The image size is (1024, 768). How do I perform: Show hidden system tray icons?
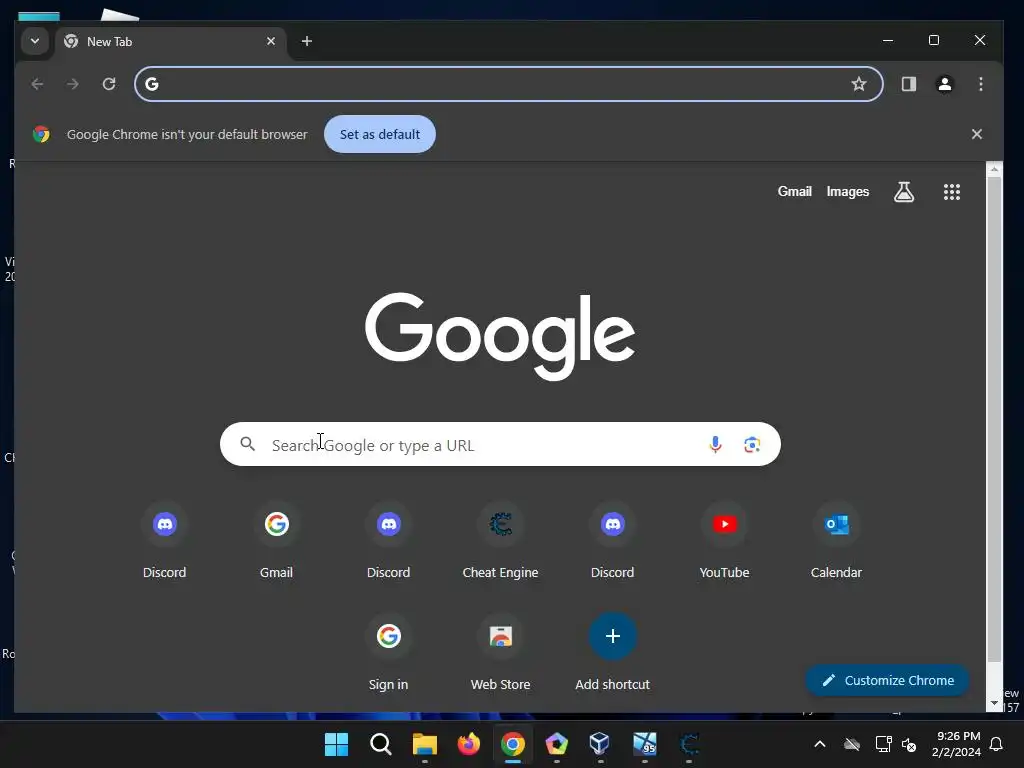[820, 744]
